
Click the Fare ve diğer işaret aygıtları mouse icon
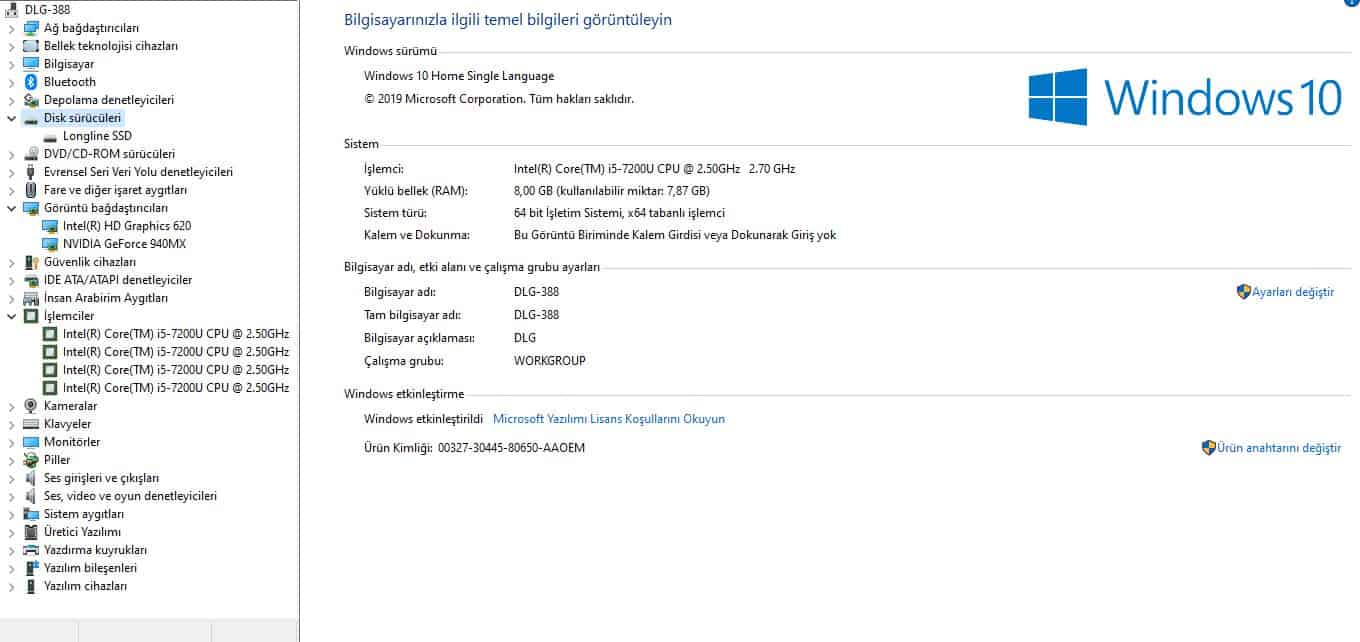tap(31, 190)
